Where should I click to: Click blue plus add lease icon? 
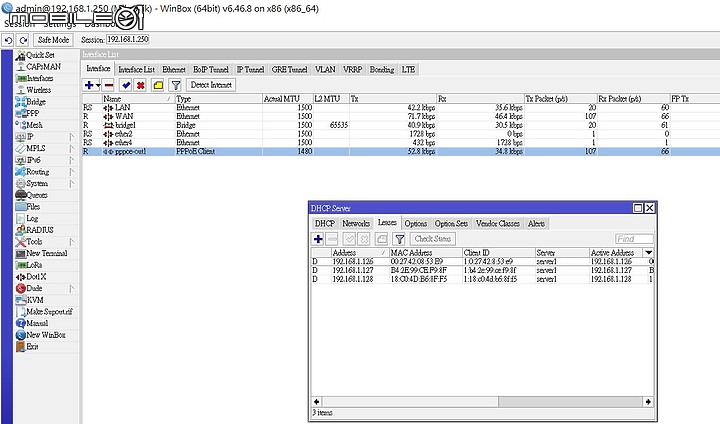(x=318, y=239)
